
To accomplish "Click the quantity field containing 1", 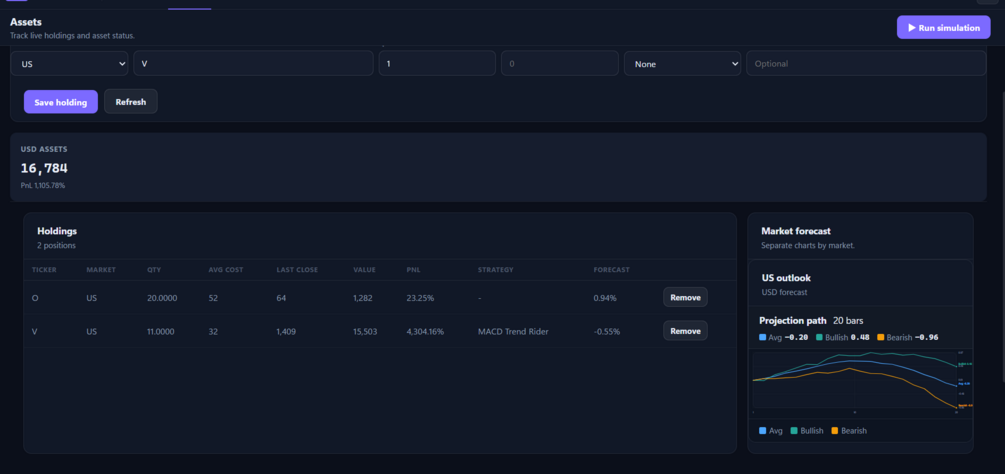I will point(437,63).
